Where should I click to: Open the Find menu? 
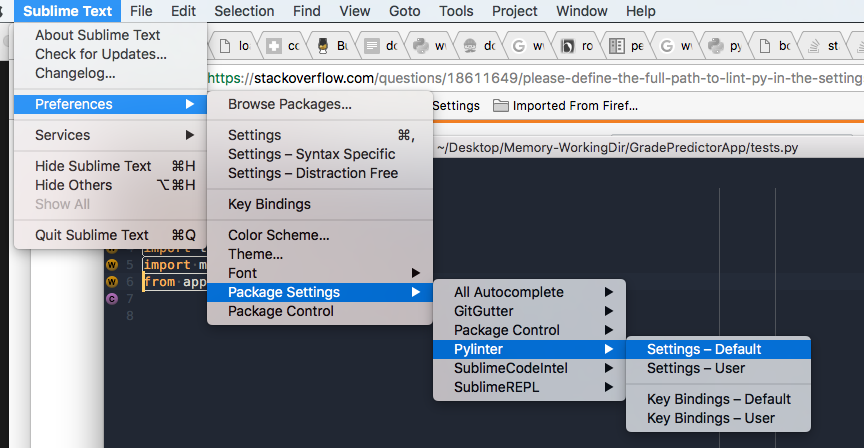click(306, 11)
